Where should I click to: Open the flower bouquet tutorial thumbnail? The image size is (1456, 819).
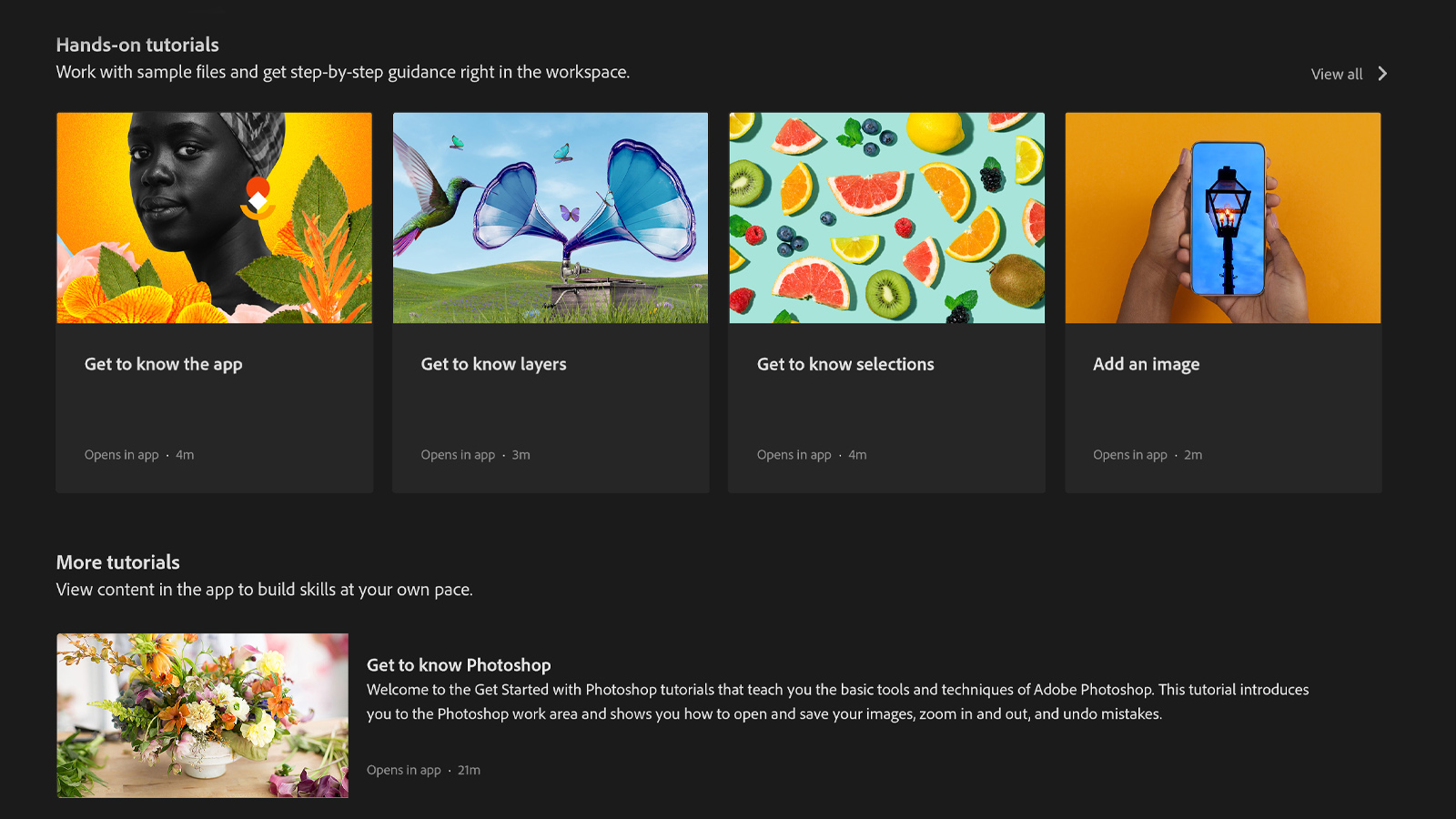pos(202,715)
